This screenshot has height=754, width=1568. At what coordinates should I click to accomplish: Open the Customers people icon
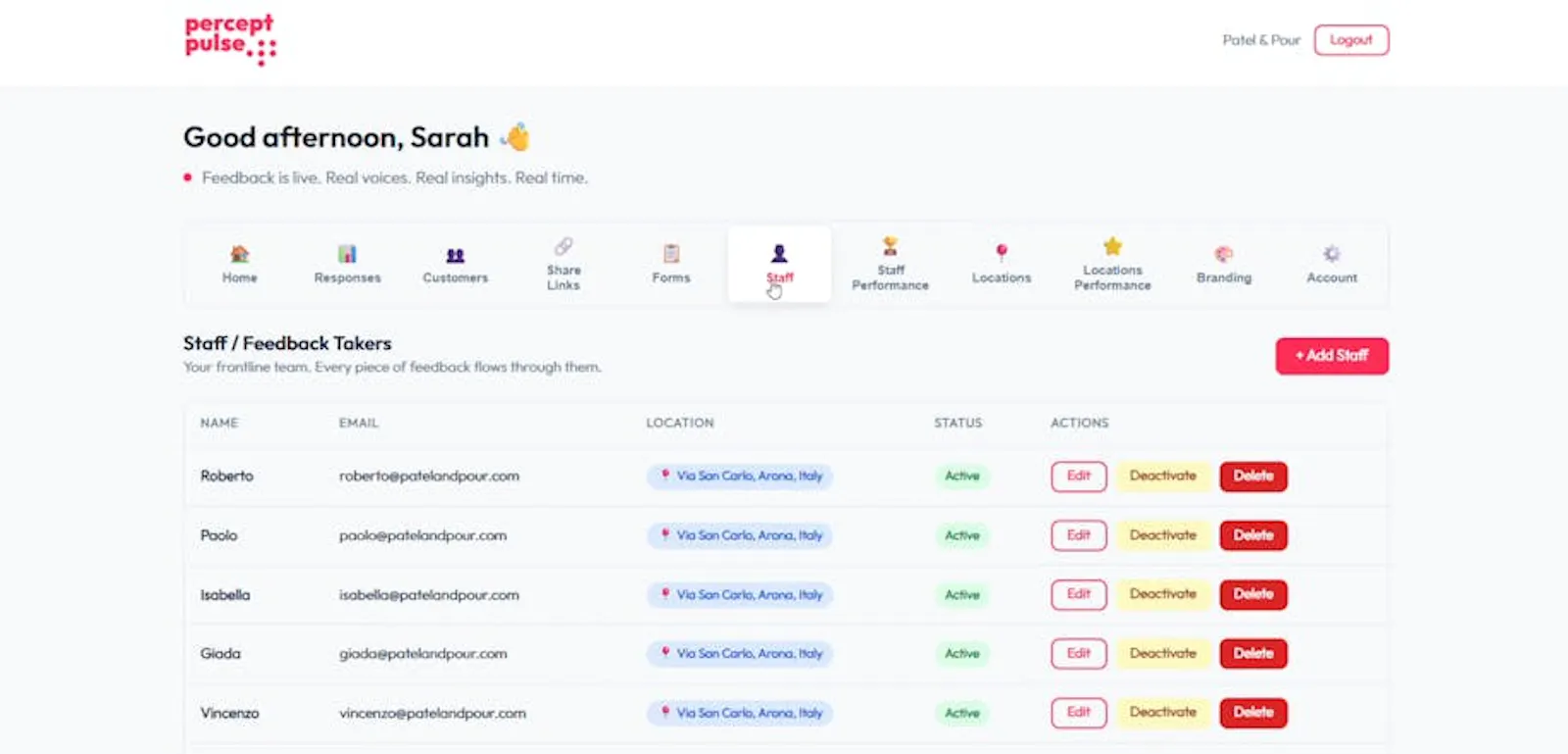coord(455,255)
